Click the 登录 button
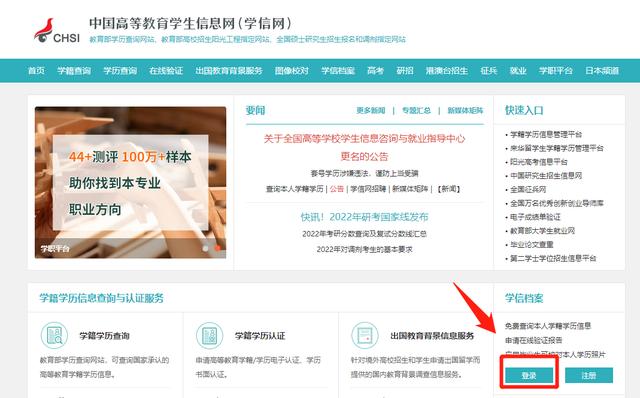The image size is (640, 398). (529, 375)
